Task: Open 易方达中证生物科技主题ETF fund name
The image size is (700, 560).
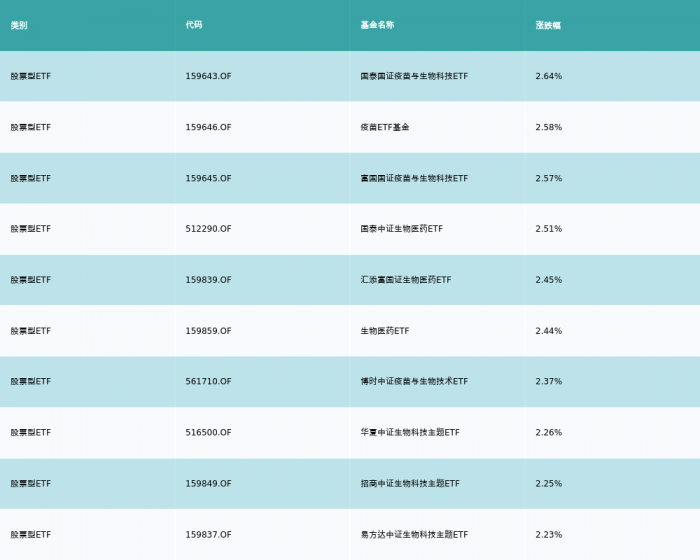Action: click(x=414, y=535)
